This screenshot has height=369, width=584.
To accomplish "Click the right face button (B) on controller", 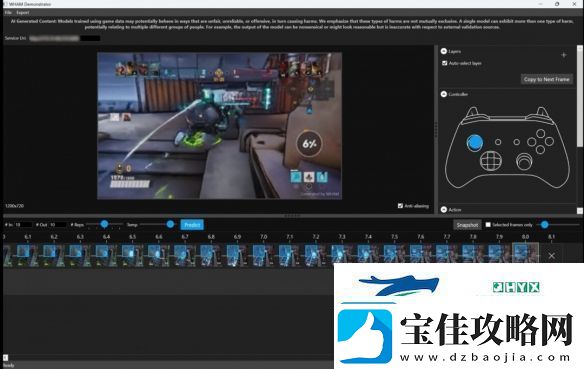I will [549, 142].
